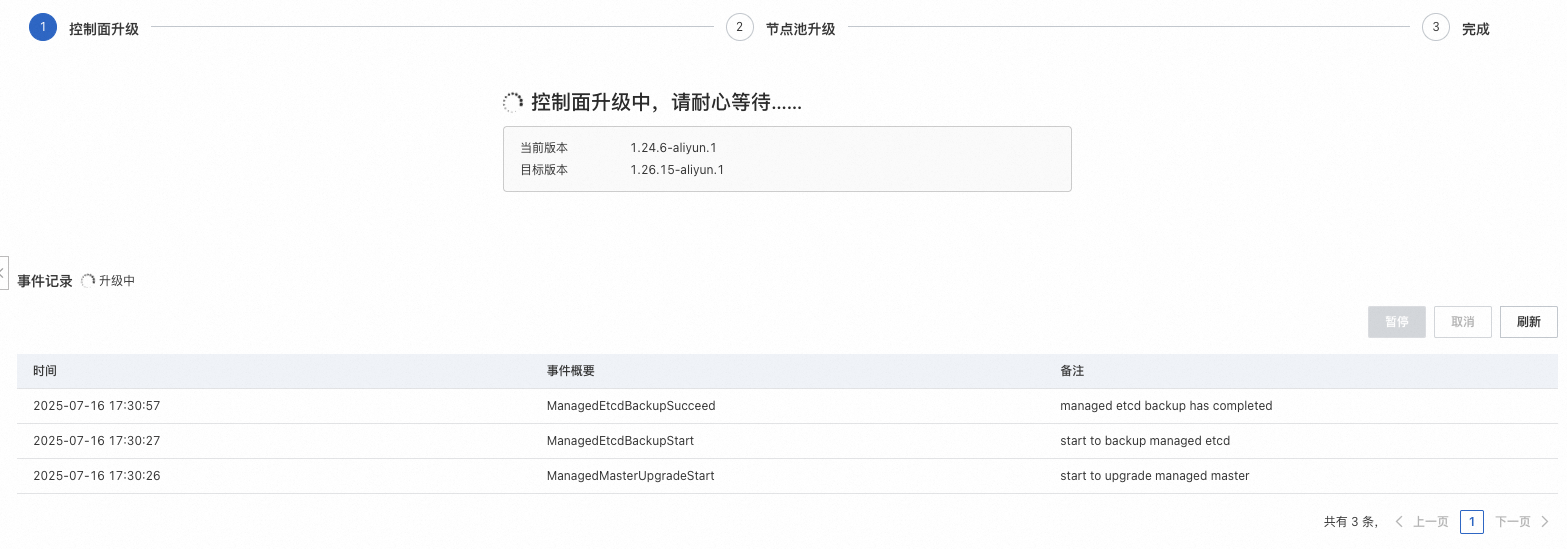Screen dimensions: 1567x549
Task: Click timestamp 2025-07-16 17:30:26
Action: pos(97,476)
